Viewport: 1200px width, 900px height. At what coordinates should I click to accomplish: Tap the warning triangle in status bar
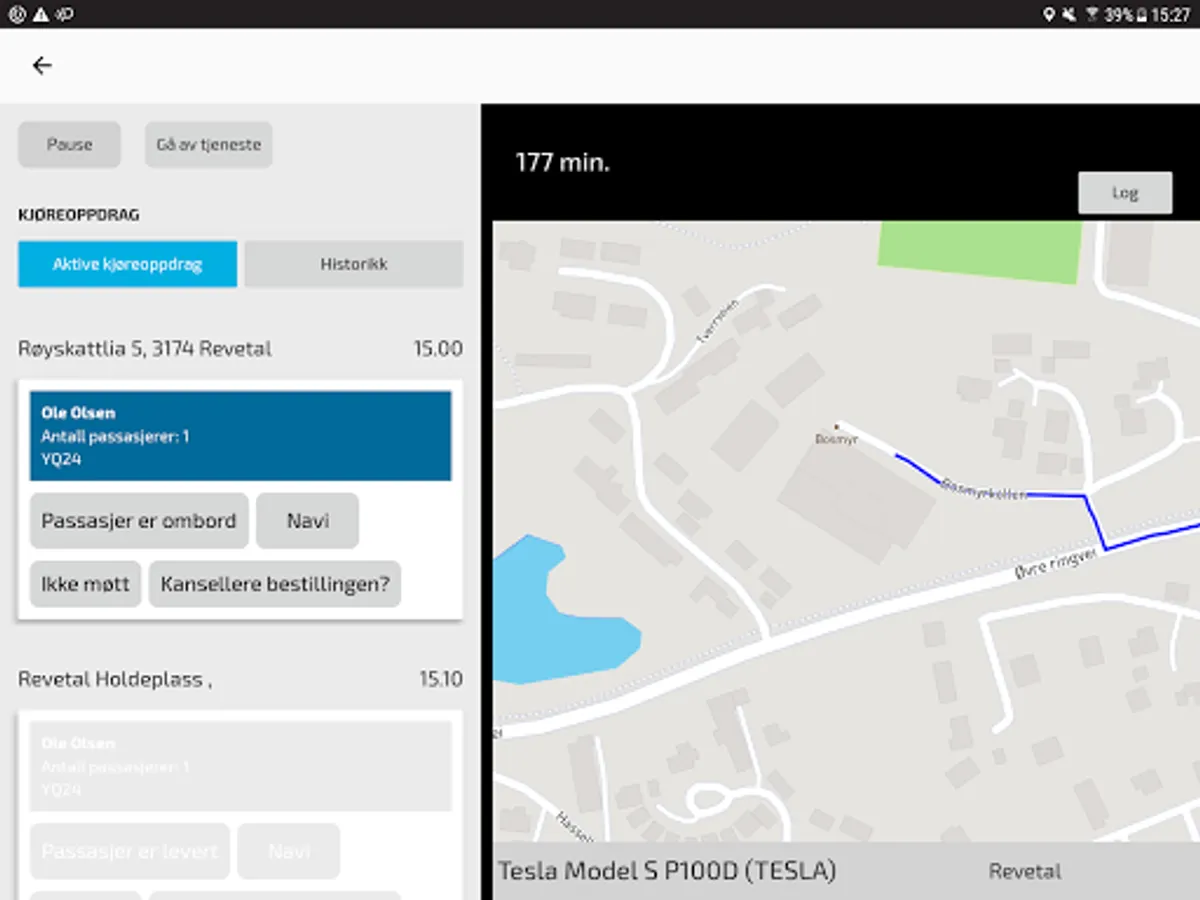(40, 14)
